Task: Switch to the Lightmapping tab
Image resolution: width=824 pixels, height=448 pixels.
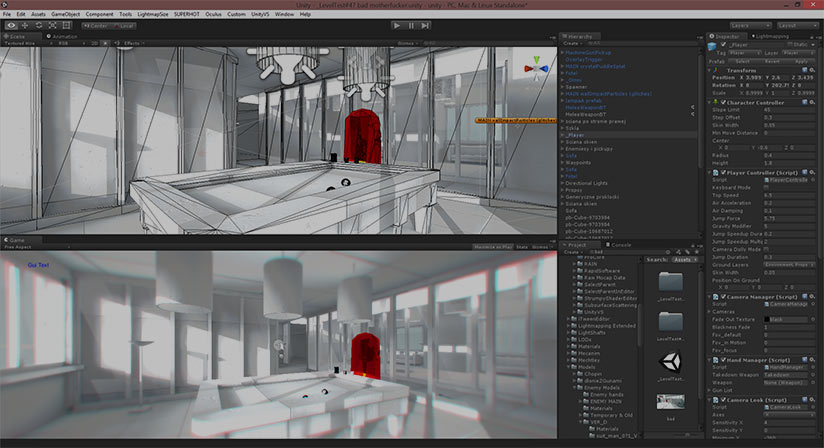Action: [x=770, y=36]
